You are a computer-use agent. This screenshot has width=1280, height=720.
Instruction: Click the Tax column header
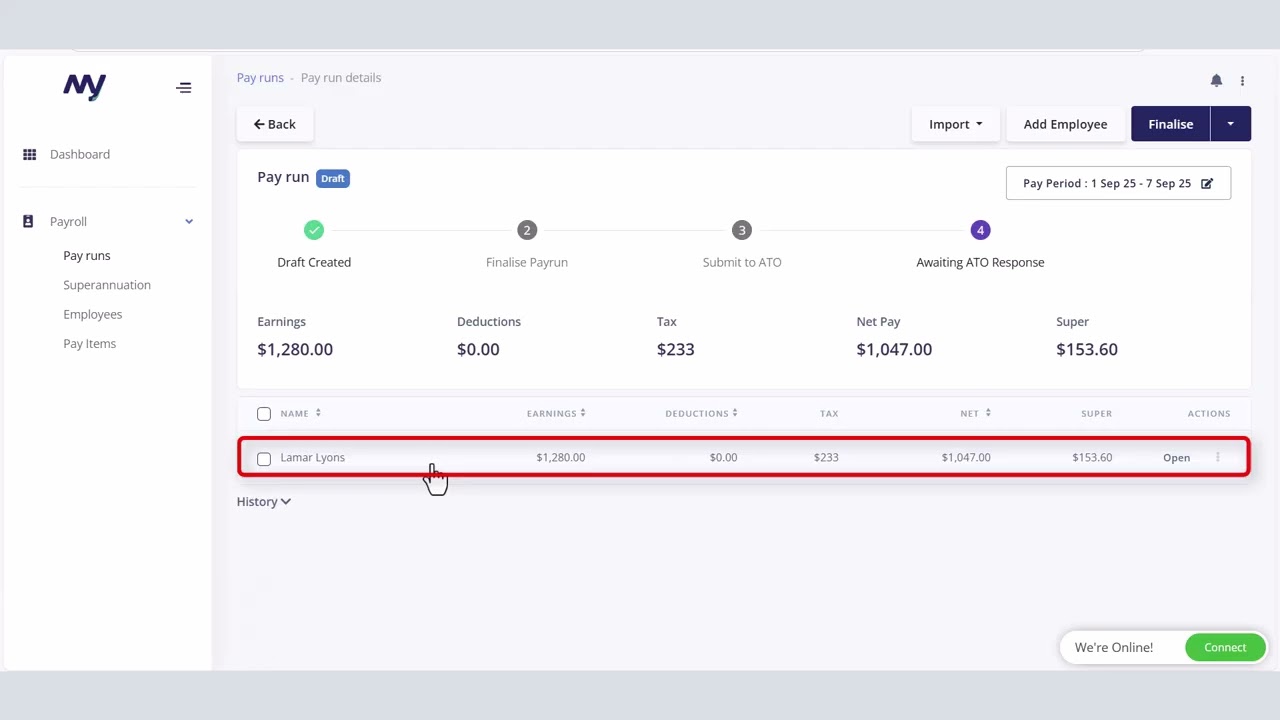click(x=829, y=413)
